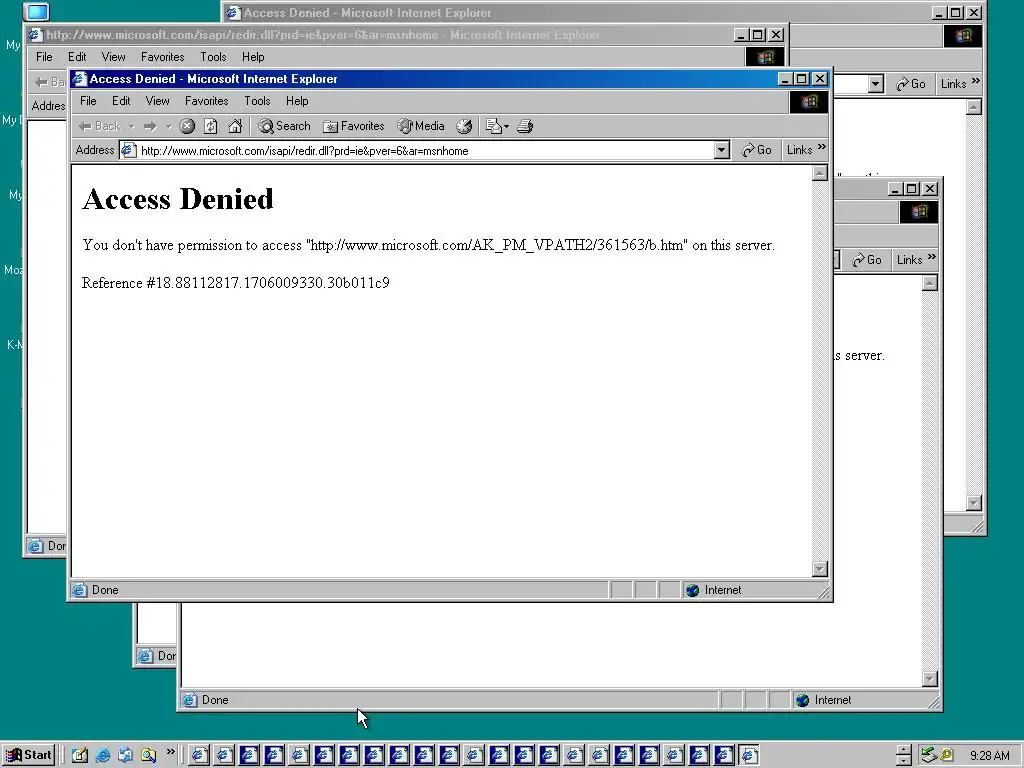Click the "Access Denied" page heading
The height and width of the screenshot is (768, 1024).
coord(178,199)
